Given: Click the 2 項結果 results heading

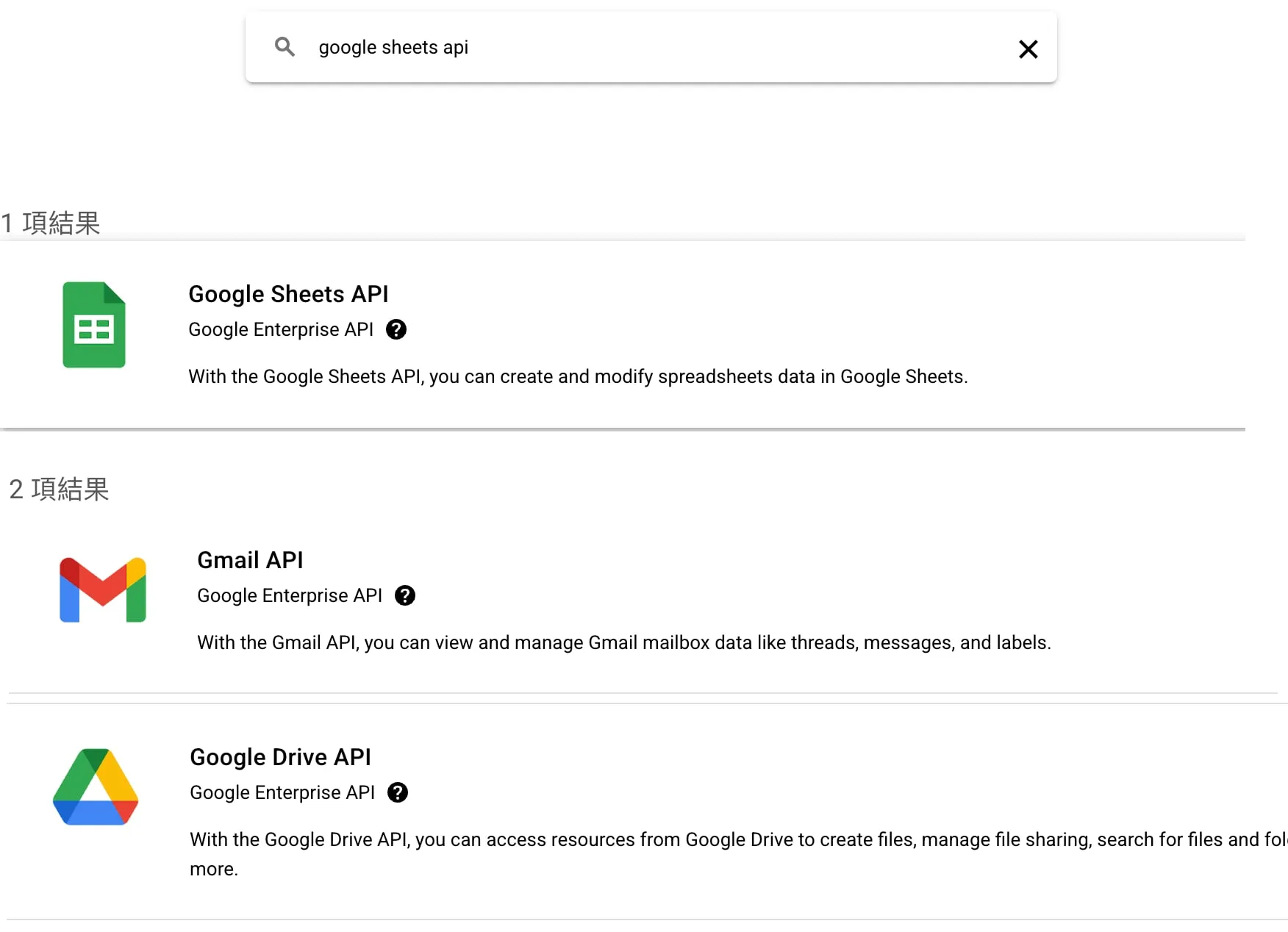Looking at the screenshot, I should coord(59,489).
